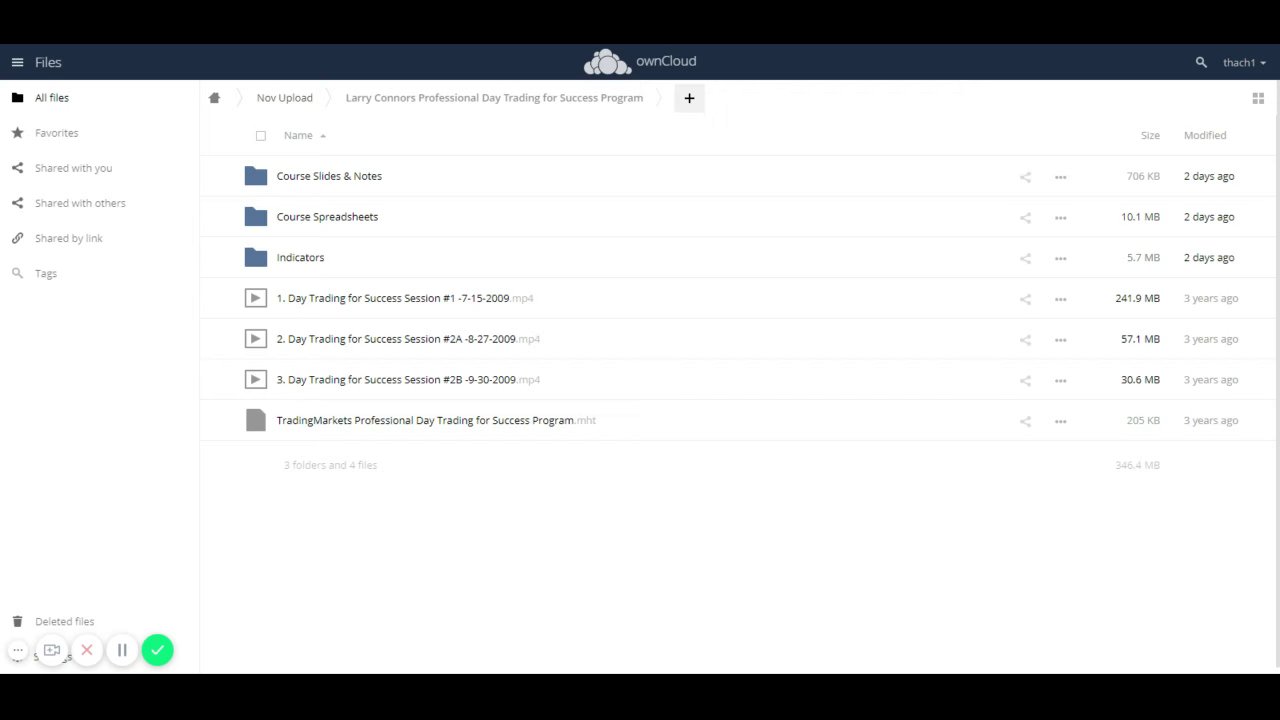
Task: Click Indicators folder icon
Action: (256, 257)
